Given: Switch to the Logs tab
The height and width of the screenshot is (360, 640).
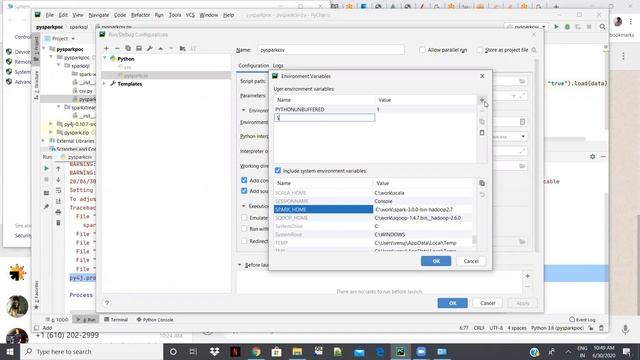Looking at the screenshot, I should pyautogui.click(x=278, y=65).
